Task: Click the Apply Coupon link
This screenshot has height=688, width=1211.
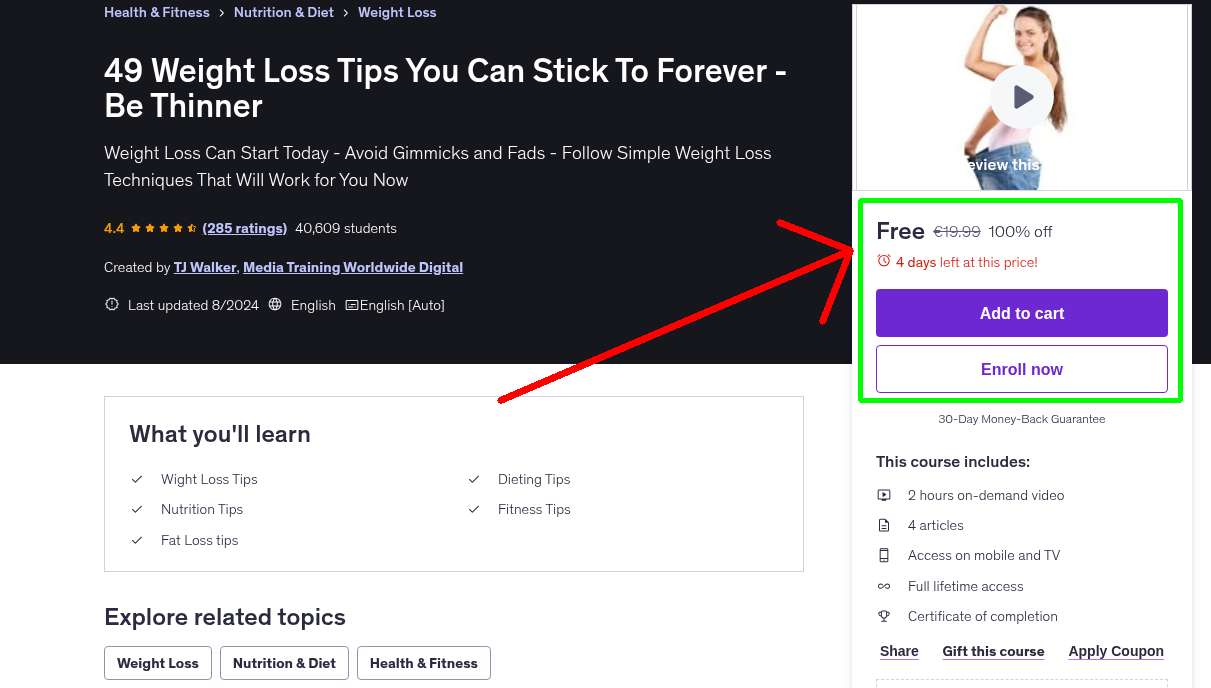Action: pyautogui.click(x=1116, y=651)
